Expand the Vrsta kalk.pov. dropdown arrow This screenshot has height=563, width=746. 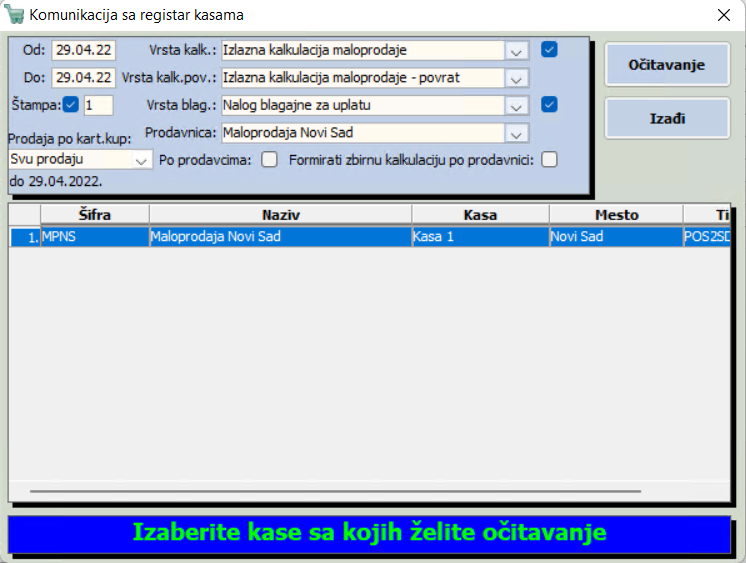pyautogui.click(x=516, y=78)
